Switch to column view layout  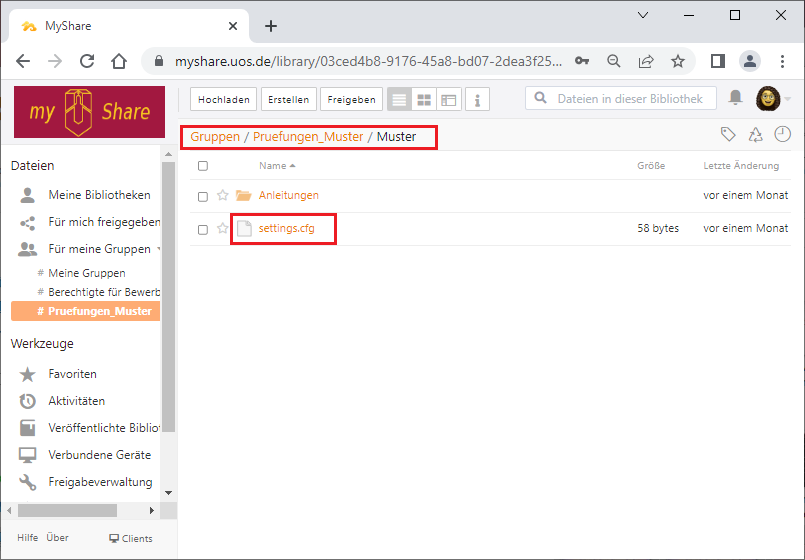tap(449, 100)
